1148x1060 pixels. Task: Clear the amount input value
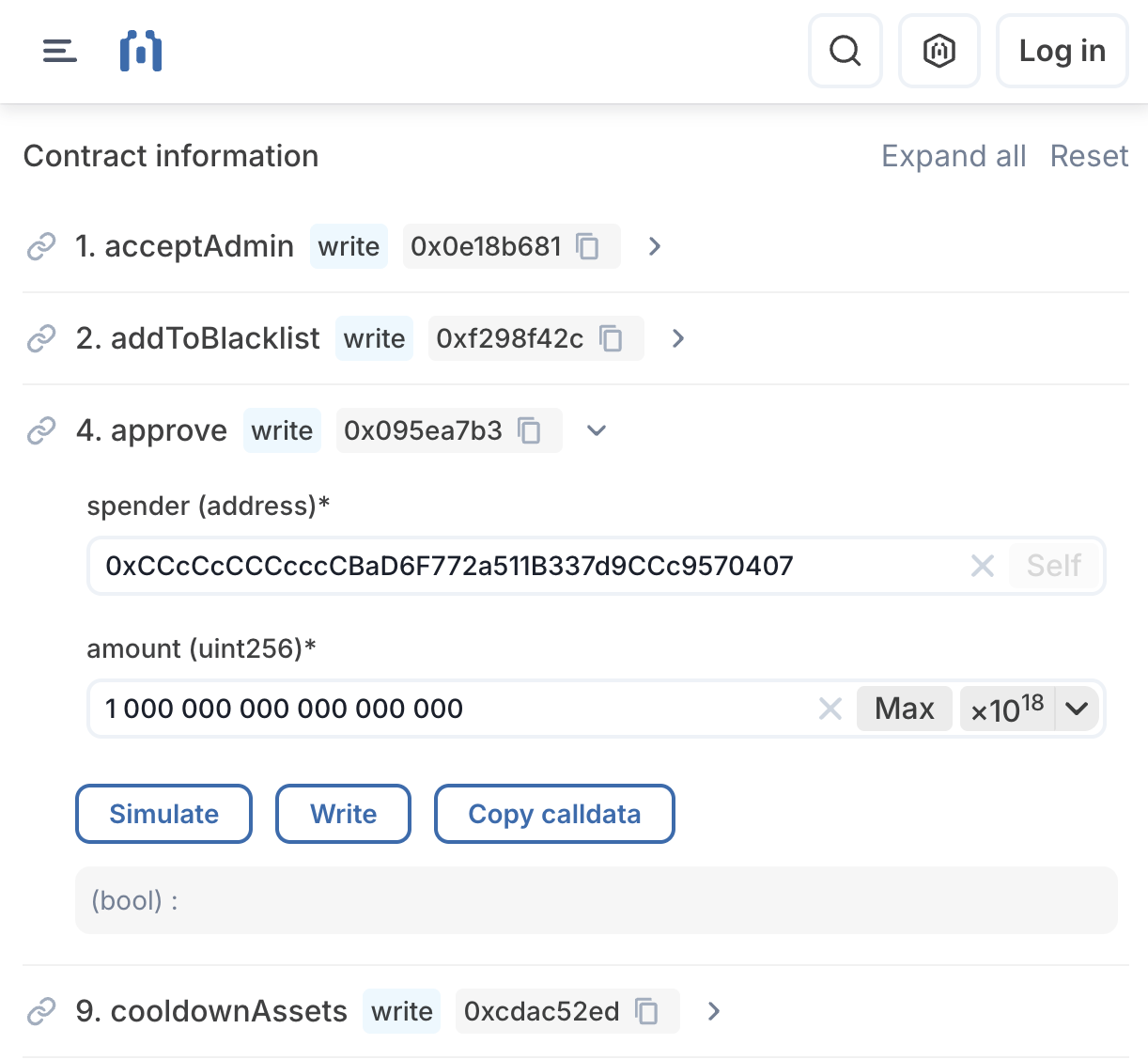(830, 709)
